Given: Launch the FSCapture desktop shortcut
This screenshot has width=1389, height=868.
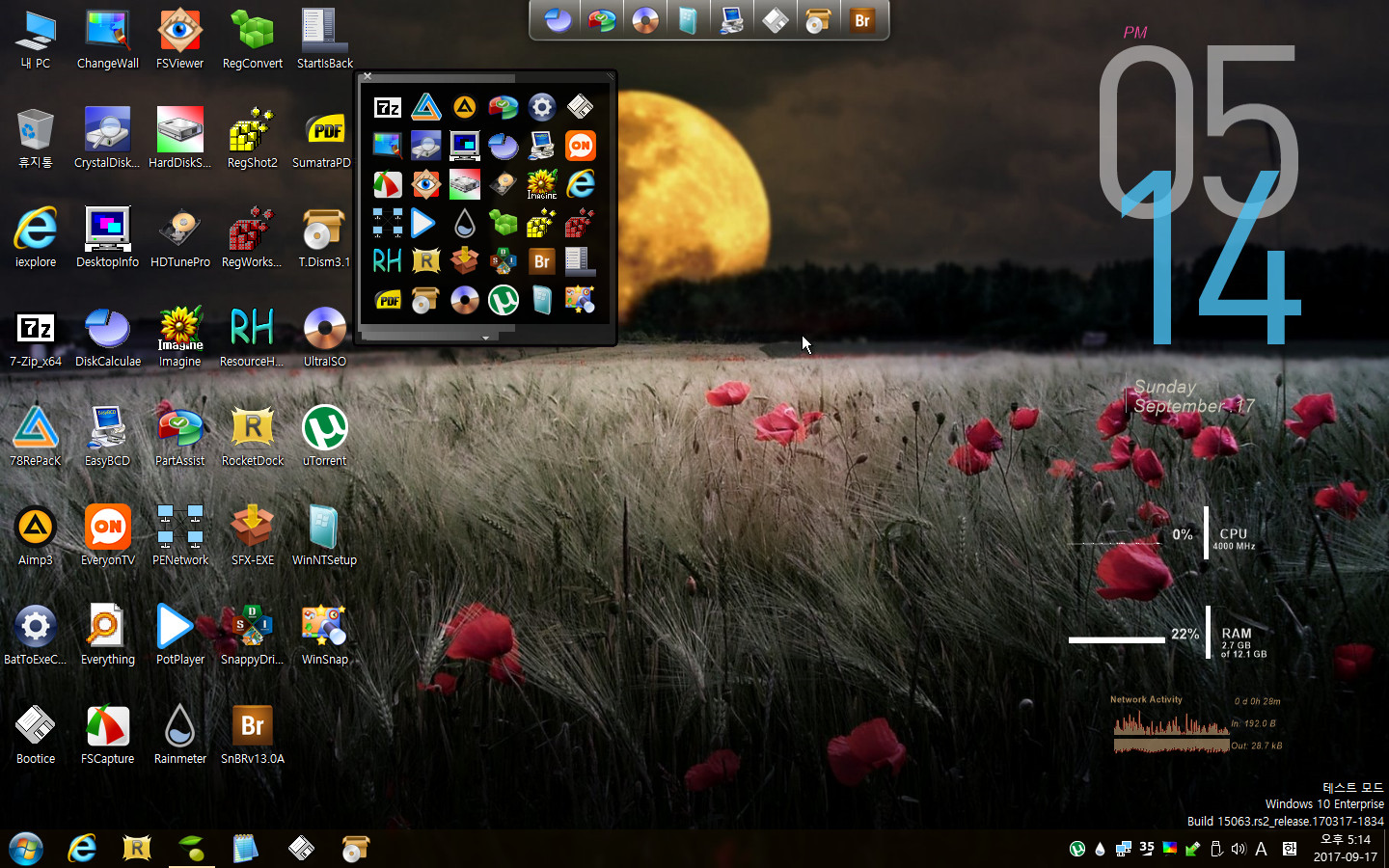Looking at the screenshot, I should pos(108,735).
